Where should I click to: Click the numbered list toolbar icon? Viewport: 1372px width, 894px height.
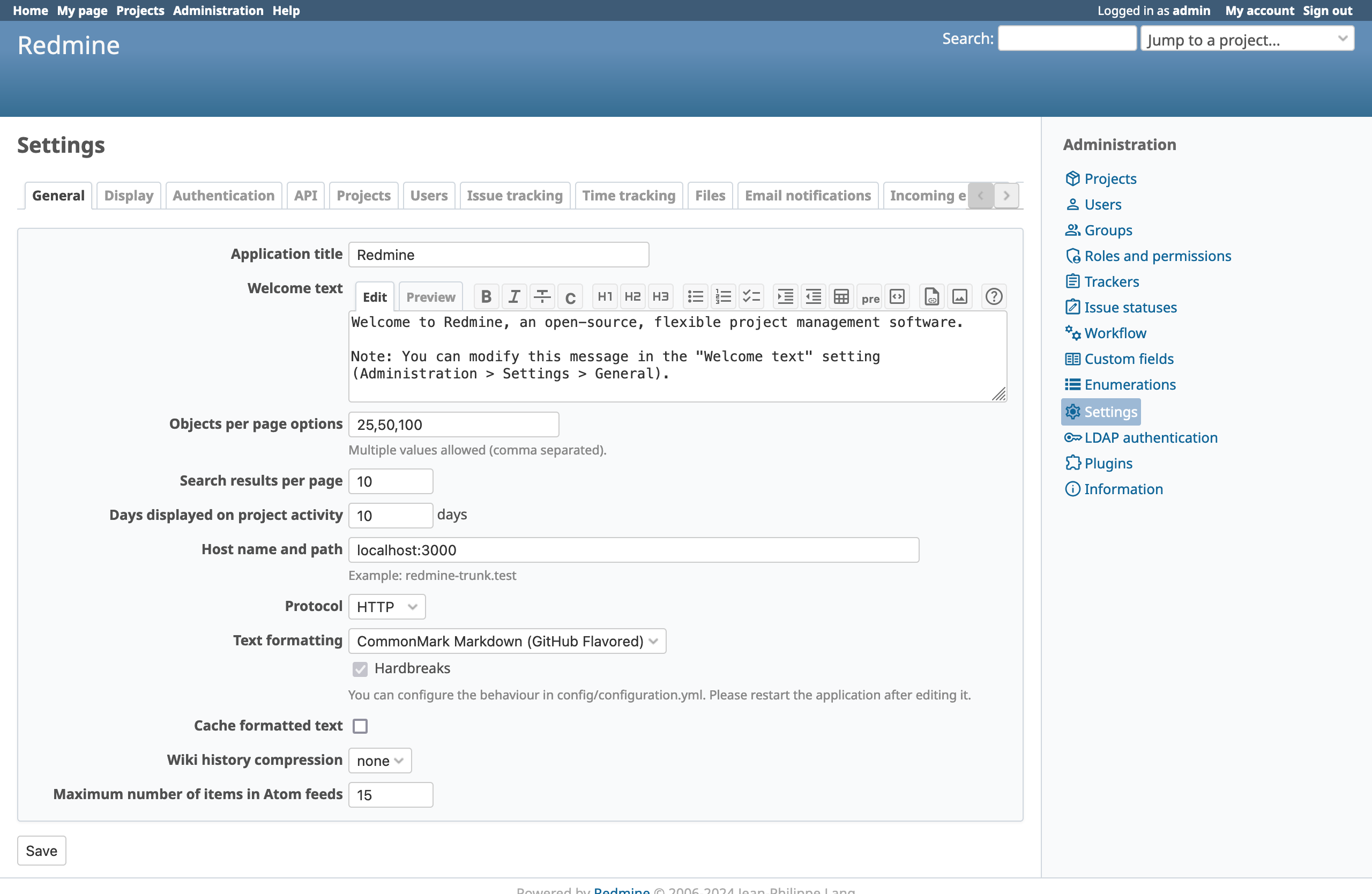coord(723,297)
